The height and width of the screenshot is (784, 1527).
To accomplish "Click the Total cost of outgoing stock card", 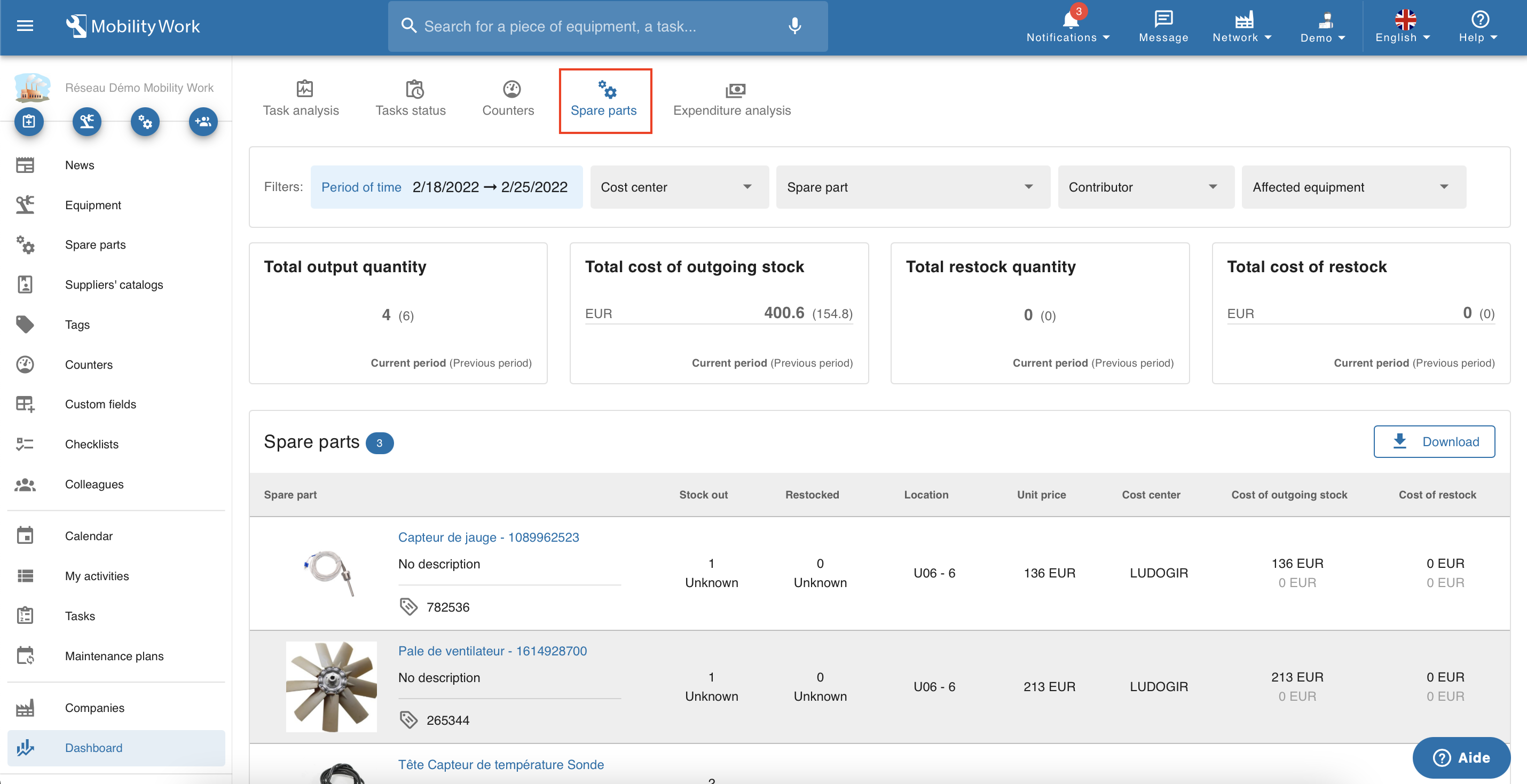I will [719, 313].
